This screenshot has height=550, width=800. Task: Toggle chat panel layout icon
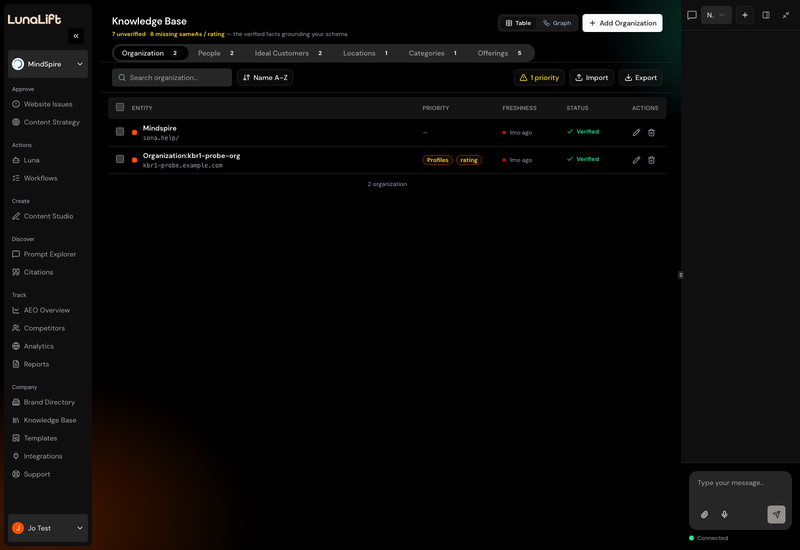tap(766, 15)
